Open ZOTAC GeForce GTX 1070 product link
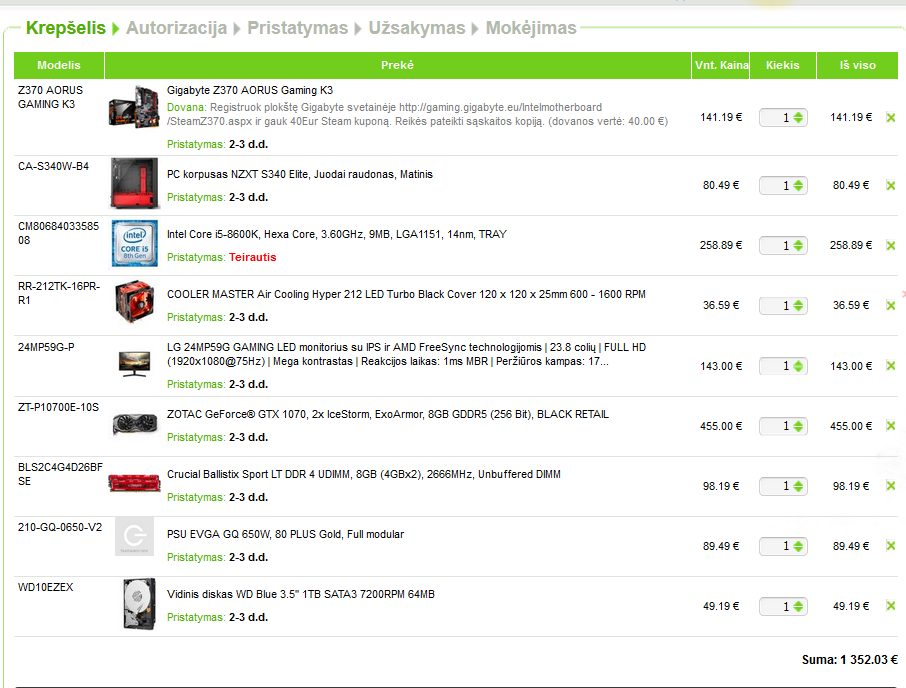This screenshot has width=906, height=688. click(x=388, y=415)
